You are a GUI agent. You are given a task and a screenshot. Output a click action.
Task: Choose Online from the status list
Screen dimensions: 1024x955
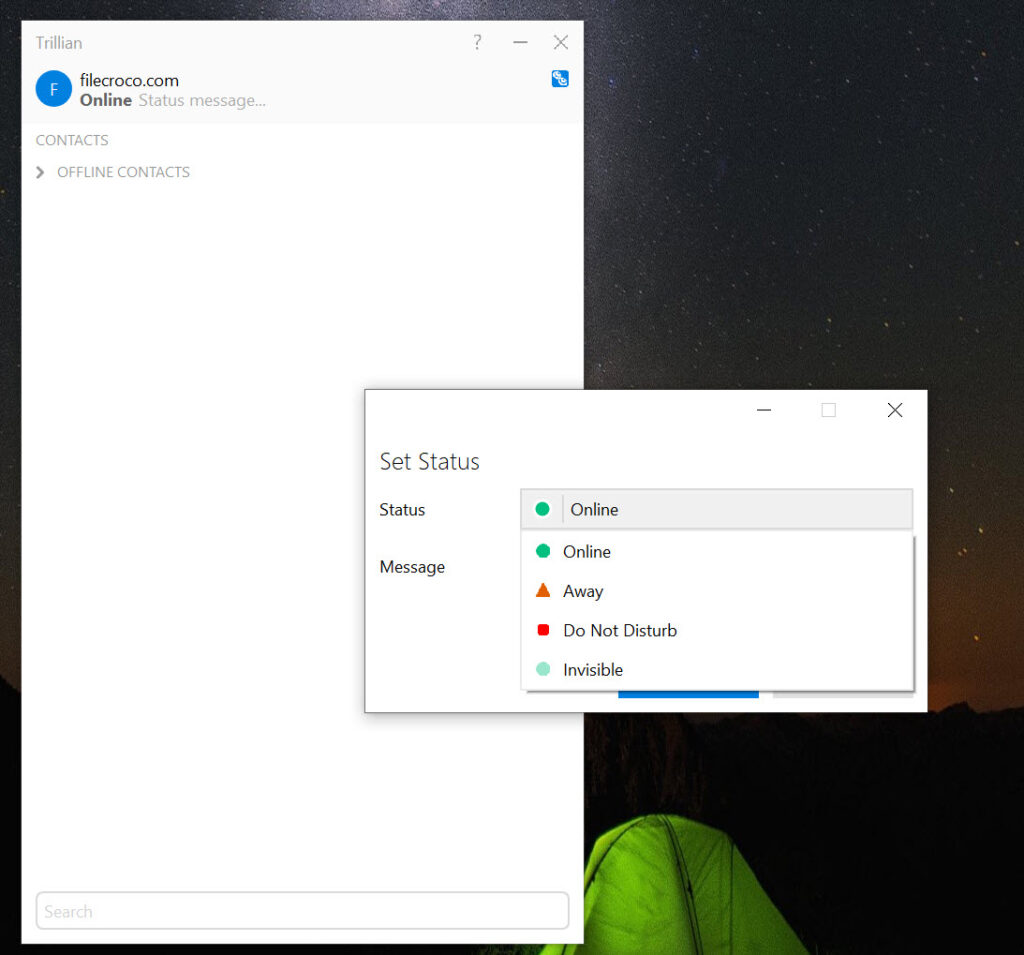717,552
